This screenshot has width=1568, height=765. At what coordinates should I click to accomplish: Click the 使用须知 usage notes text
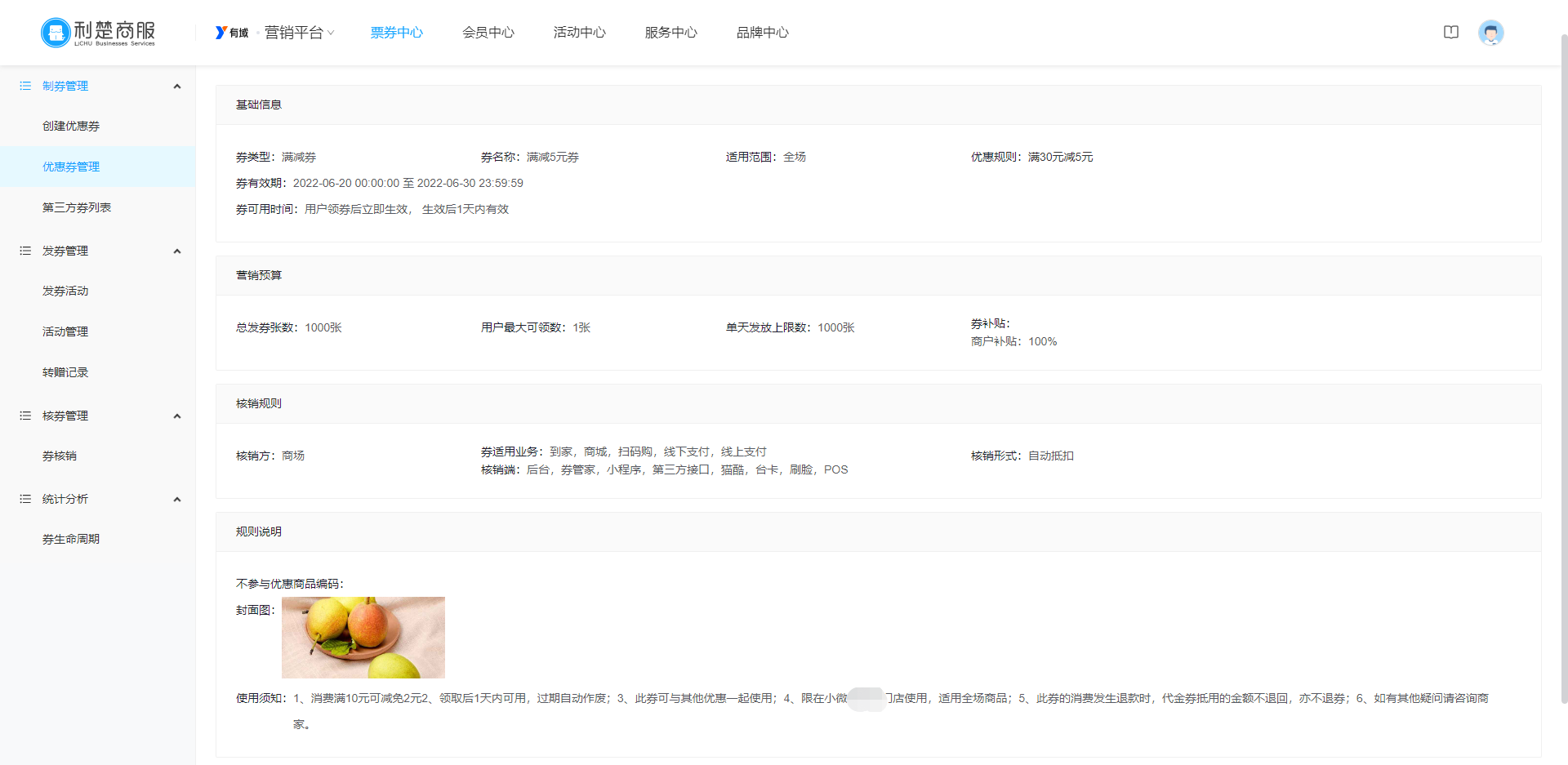[891, 711]
